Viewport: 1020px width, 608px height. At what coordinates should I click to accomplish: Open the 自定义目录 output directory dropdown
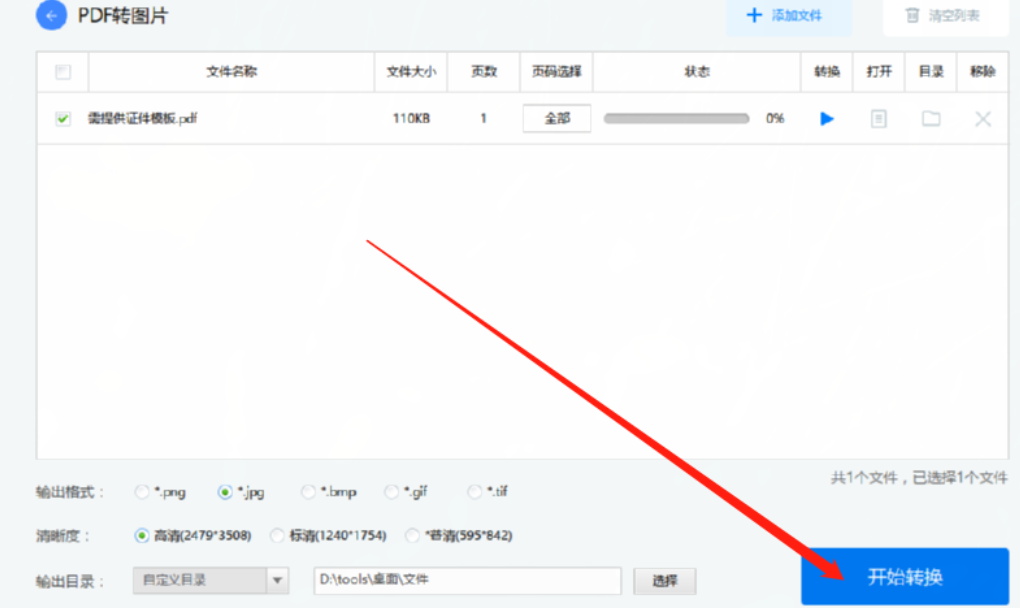pyautogui.click(x=211, y=580)
